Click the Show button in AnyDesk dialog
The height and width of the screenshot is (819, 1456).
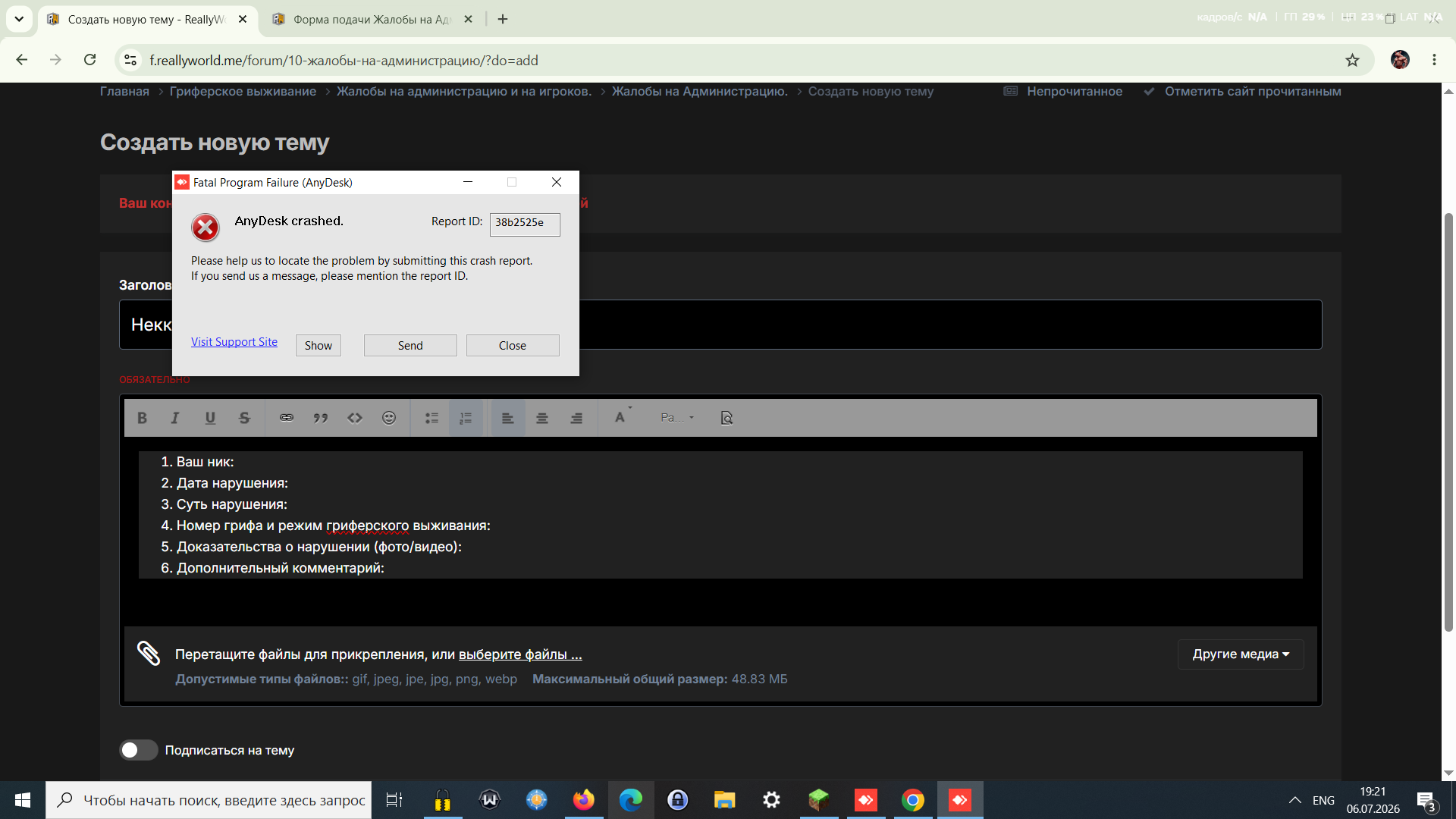click(x=318, y=345)
